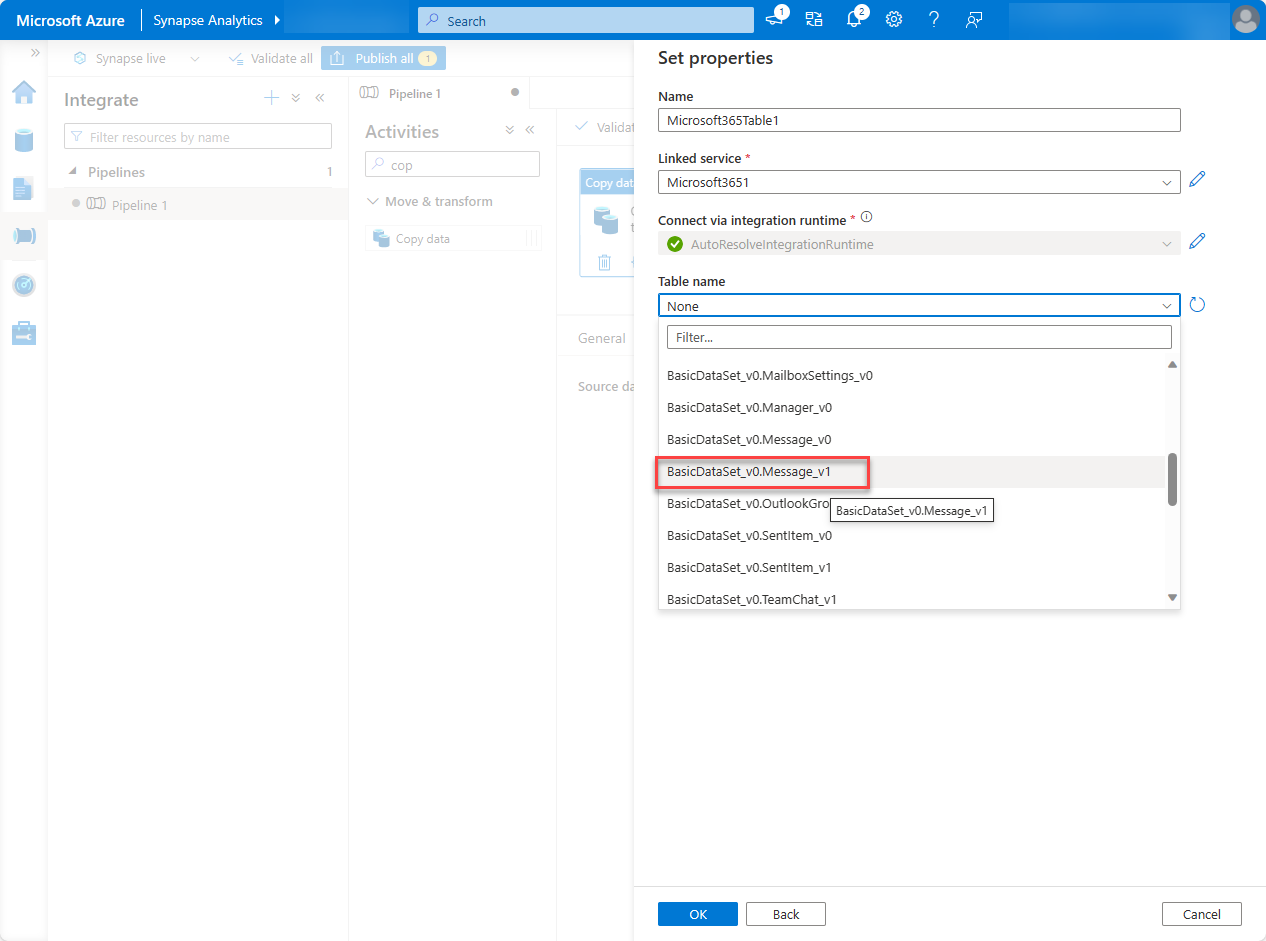The height and width of the screenshot is (941, 1266).
Task: Collapse the Move & transform section
Action: pyautogui.click(x=373, y=202)
